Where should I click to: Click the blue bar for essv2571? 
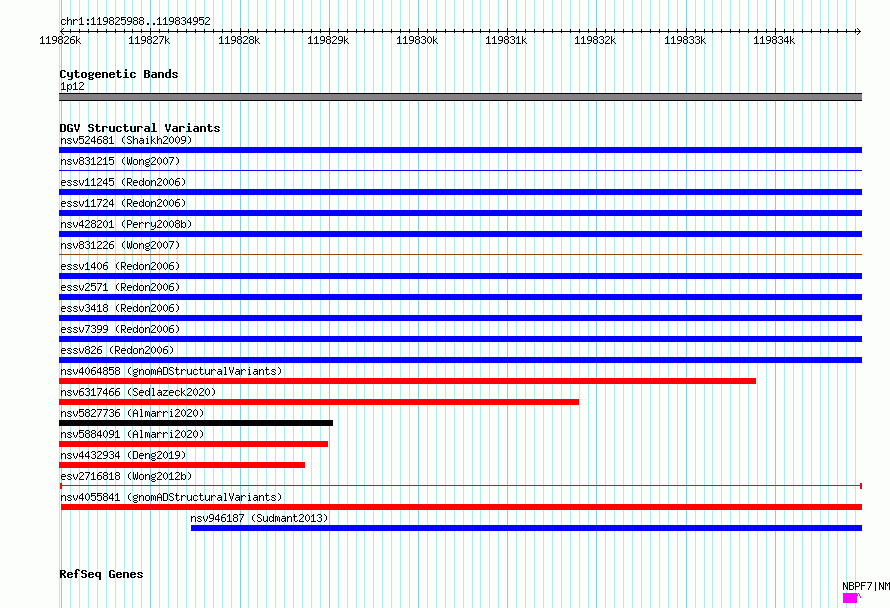(460, 297)
